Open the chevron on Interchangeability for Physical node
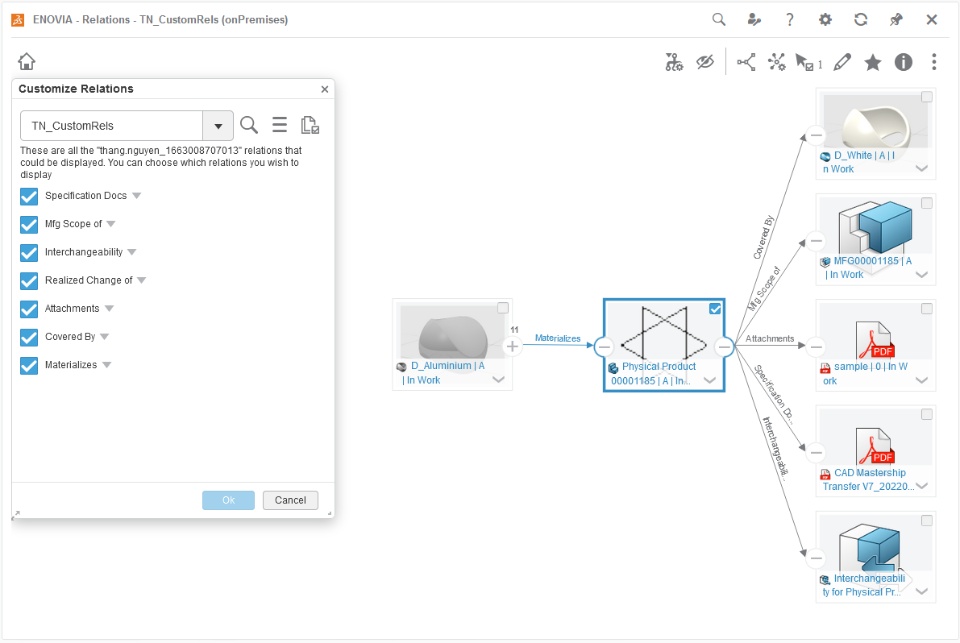The image size is (960, 643). coord(921,592)
